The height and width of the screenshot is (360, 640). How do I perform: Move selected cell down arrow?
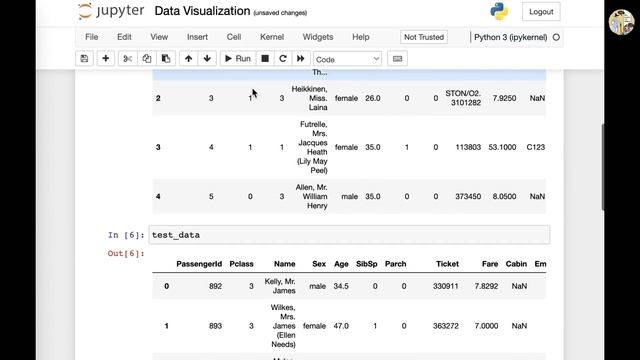pos(207,59)
